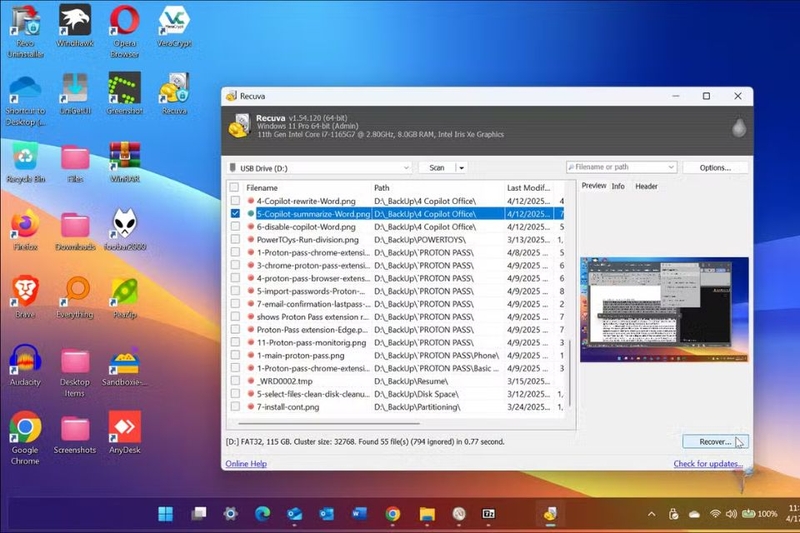
Task: Open UniGetUI desktop icon
Action: coord(76,94)
